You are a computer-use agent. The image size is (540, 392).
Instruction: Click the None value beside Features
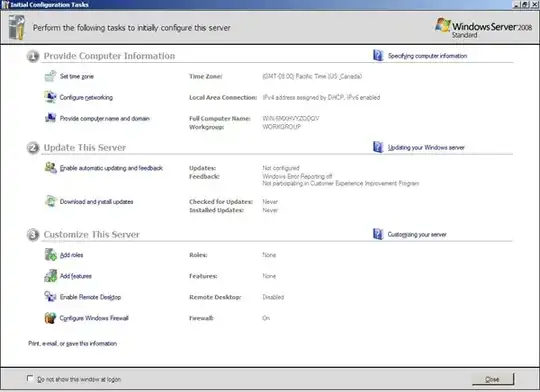[269, 276]
